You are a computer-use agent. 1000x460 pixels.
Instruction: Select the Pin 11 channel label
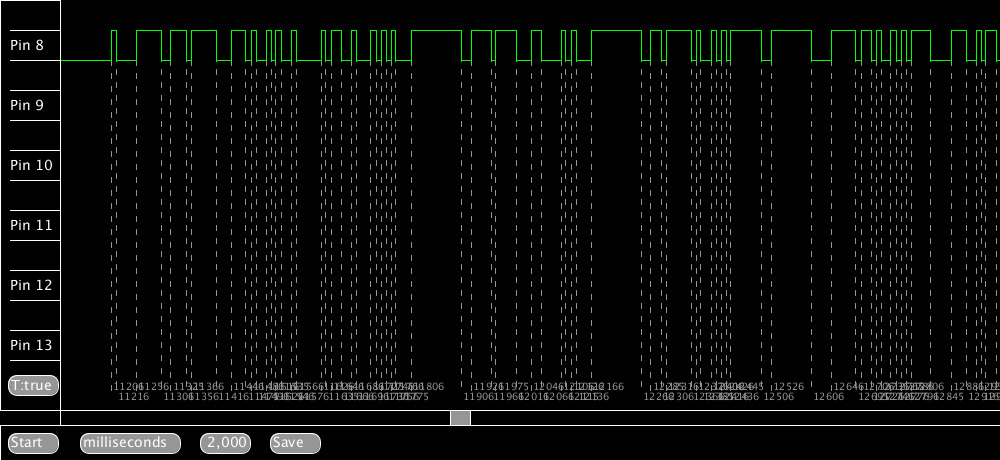pos(31,225)
